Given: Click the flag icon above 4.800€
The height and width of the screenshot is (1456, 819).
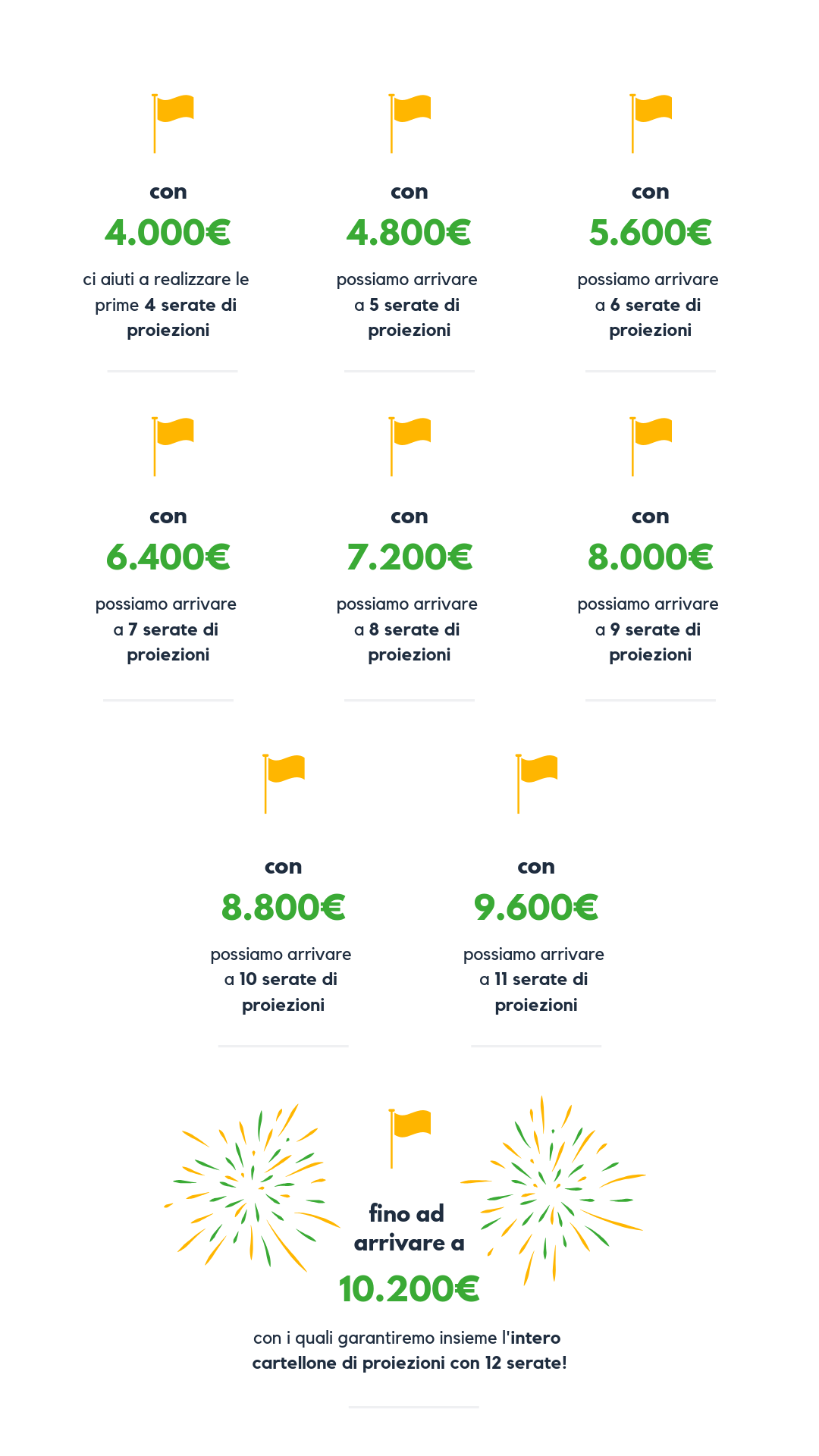Looking at the screenshot, I should pos(409,124).
